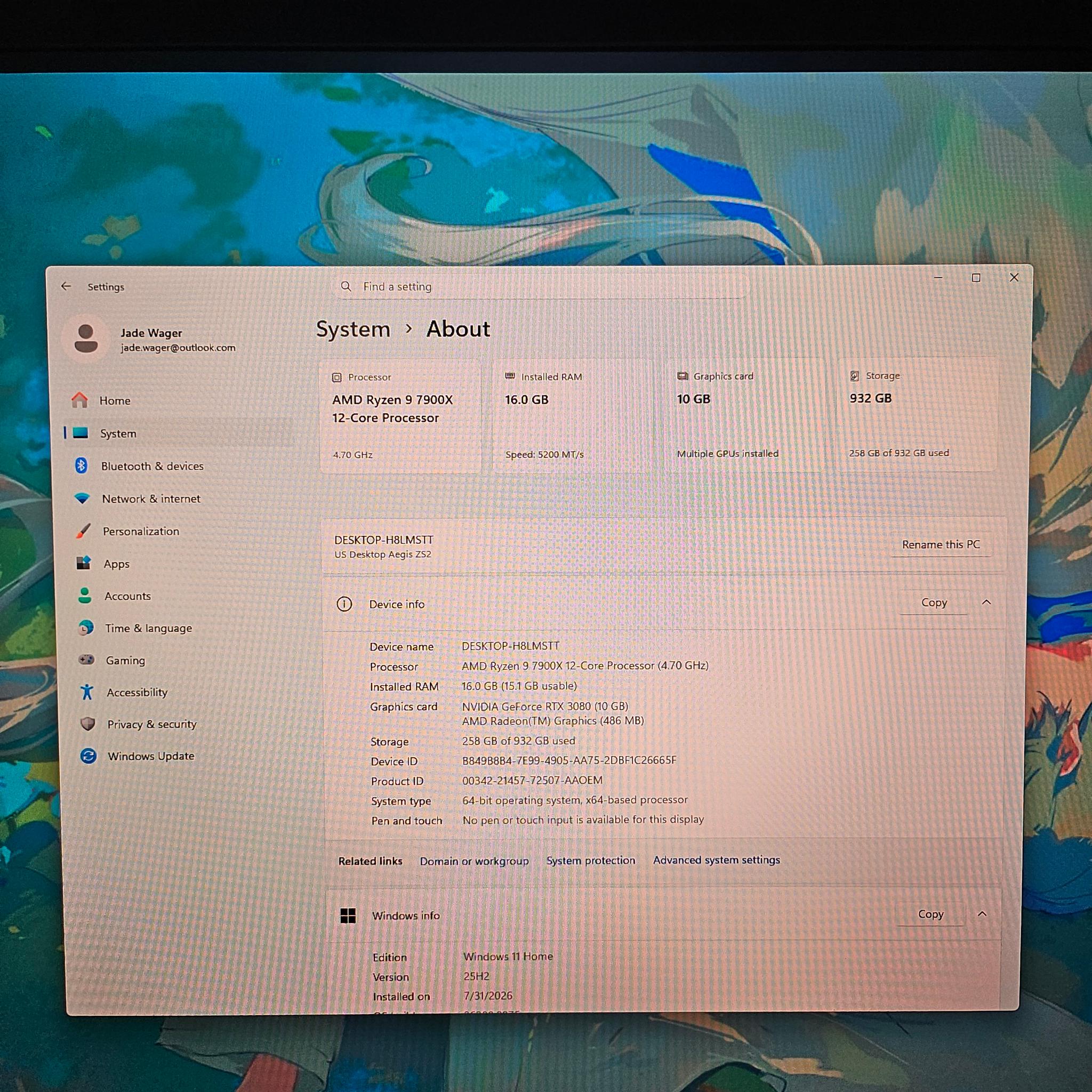Click the Apps icon in sidebar
Image resolution: width=1092 pixels, height=1092 pixels.
[84, 563]
